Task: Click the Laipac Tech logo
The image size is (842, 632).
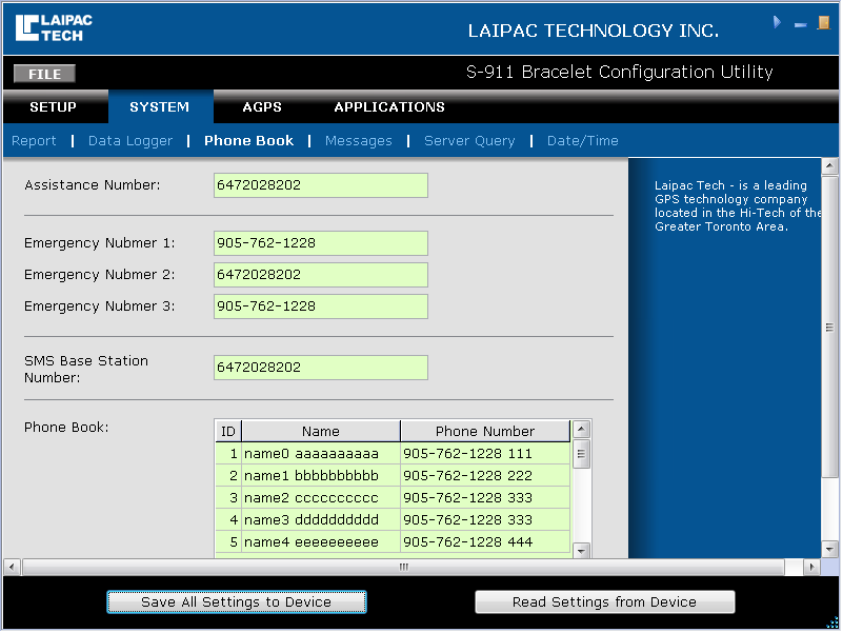Action: point(54,27)
